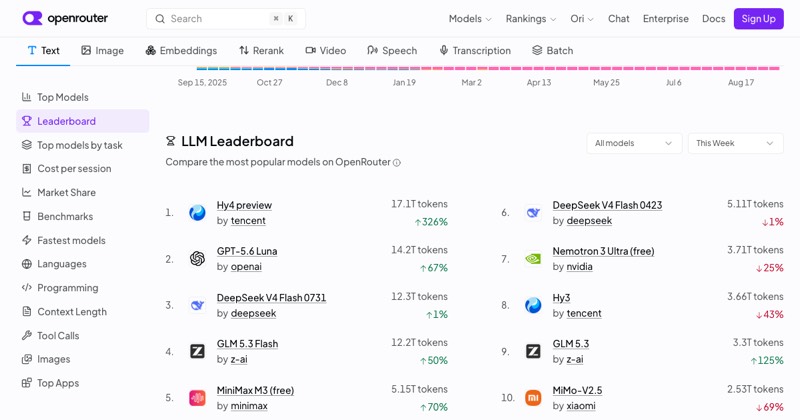
Task: Open the xiaomi provider link
Action: [581, 406]
